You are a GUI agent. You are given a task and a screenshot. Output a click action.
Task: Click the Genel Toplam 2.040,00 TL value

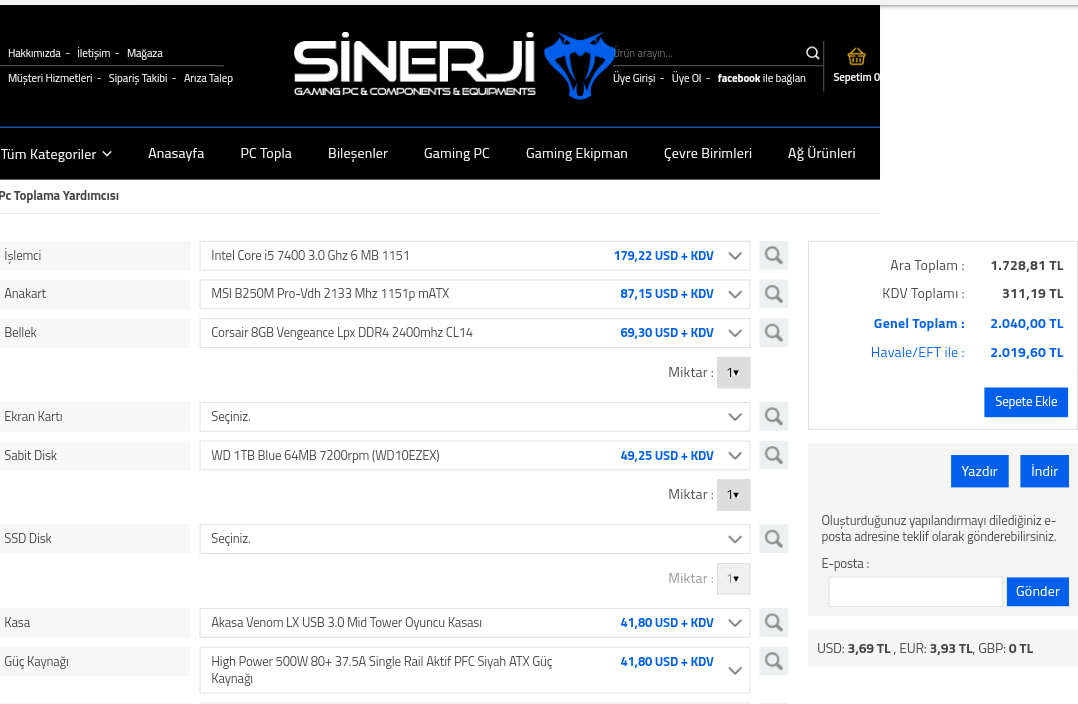coord(1026,323)
